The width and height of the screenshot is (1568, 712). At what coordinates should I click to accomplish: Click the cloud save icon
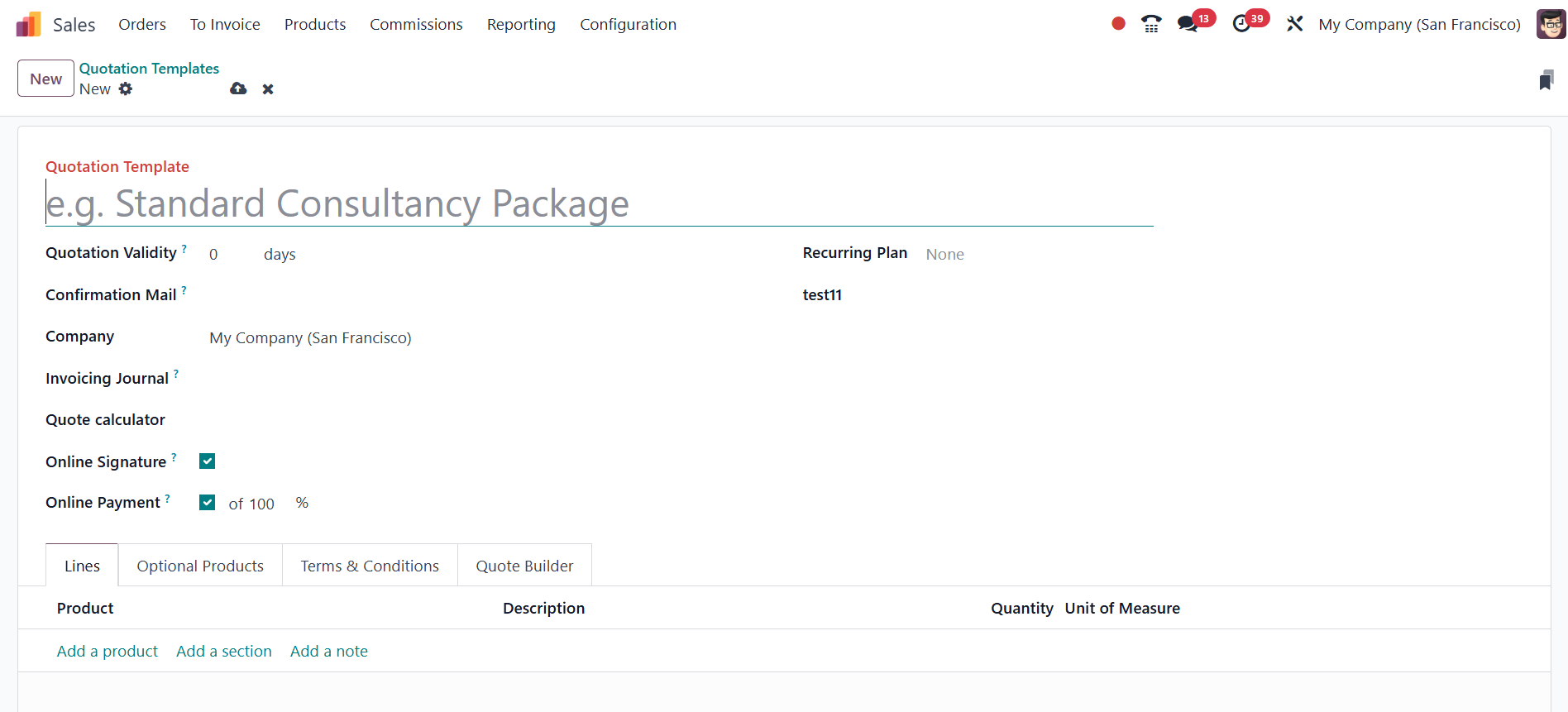(x=238, y=88)
